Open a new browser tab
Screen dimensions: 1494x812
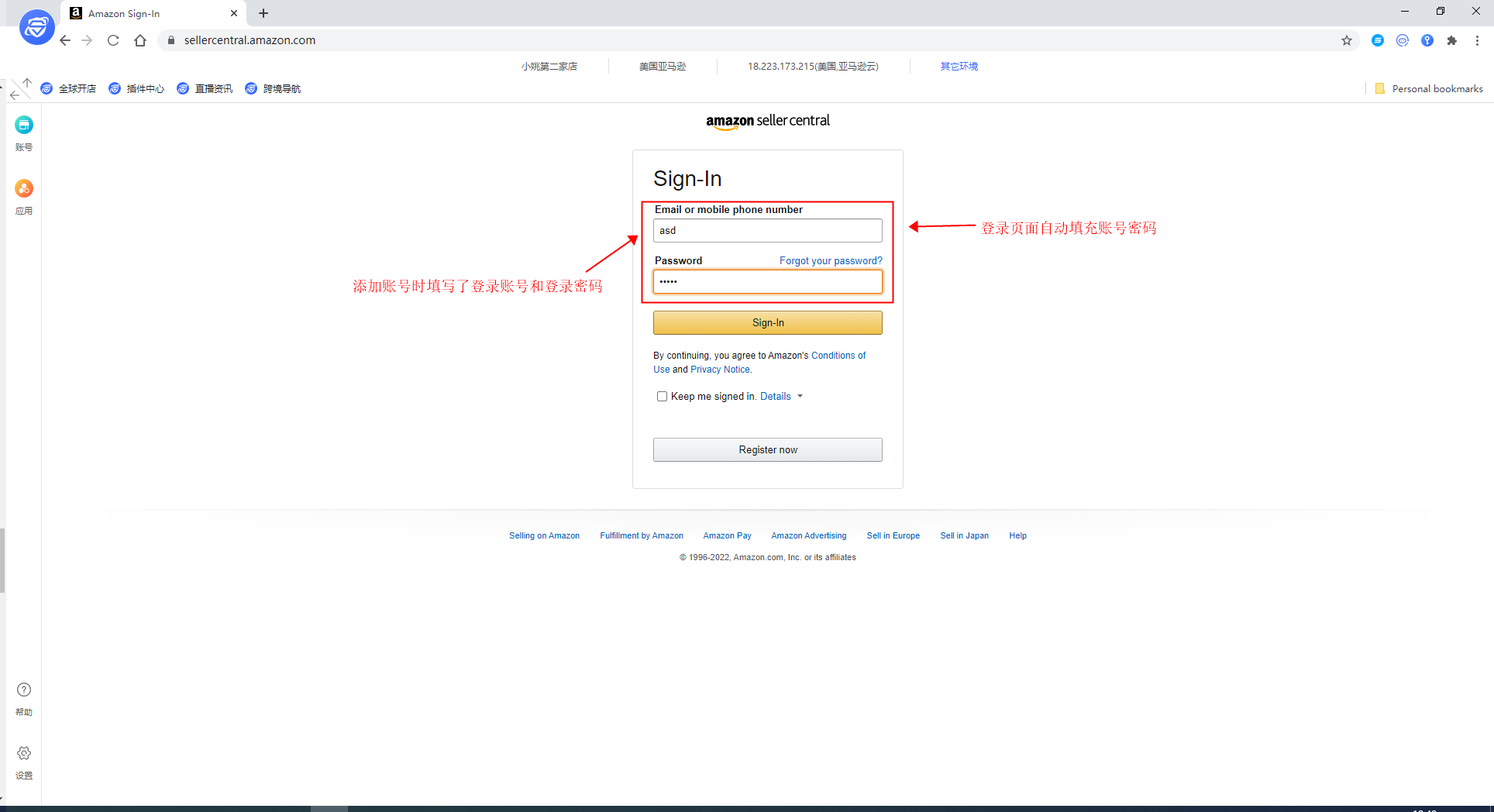click(263, 13)
